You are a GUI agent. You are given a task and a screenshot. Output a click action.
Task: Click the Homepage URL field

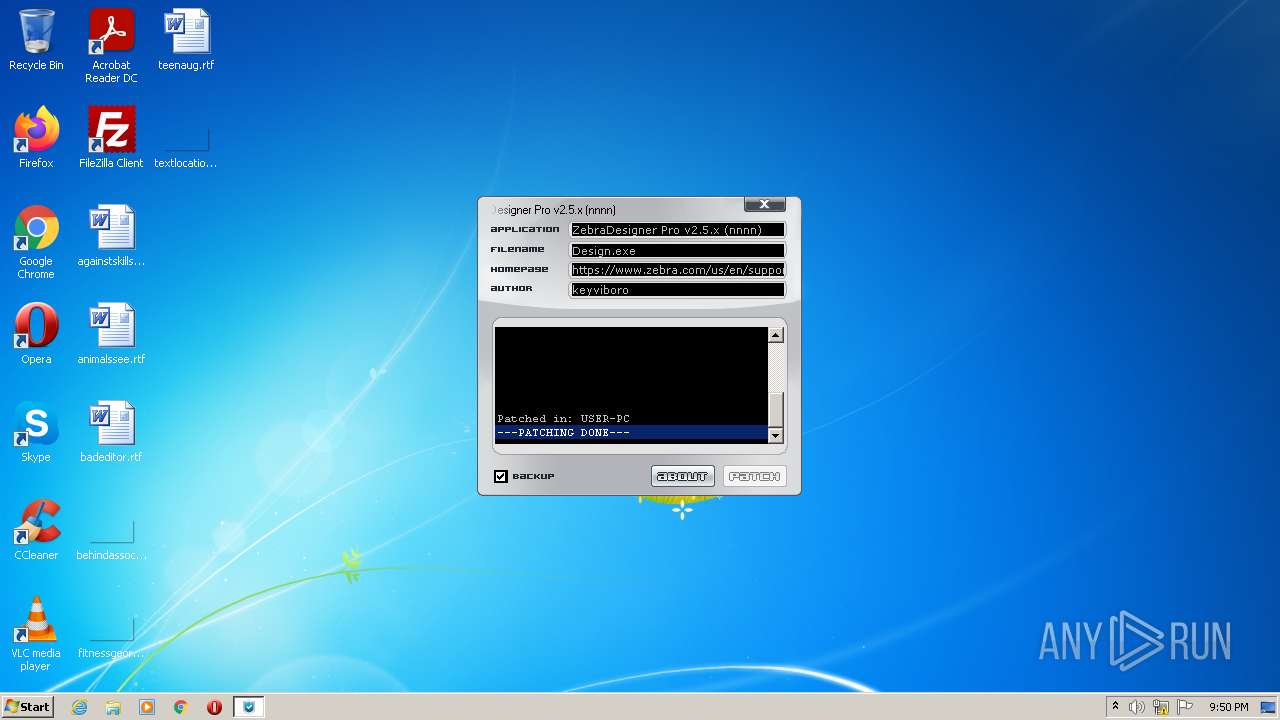pos(677,270)
